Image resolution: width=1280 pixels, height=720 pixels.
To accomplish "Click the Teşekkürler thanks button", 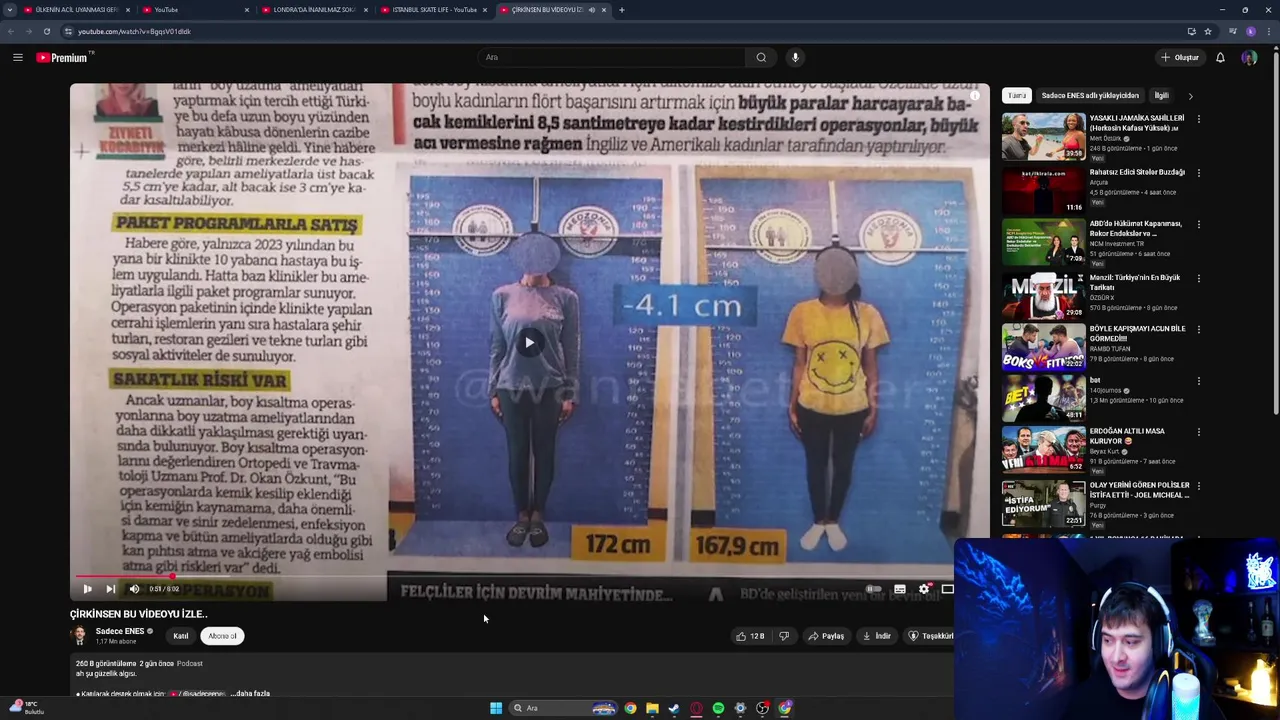I will coord(929,636).
